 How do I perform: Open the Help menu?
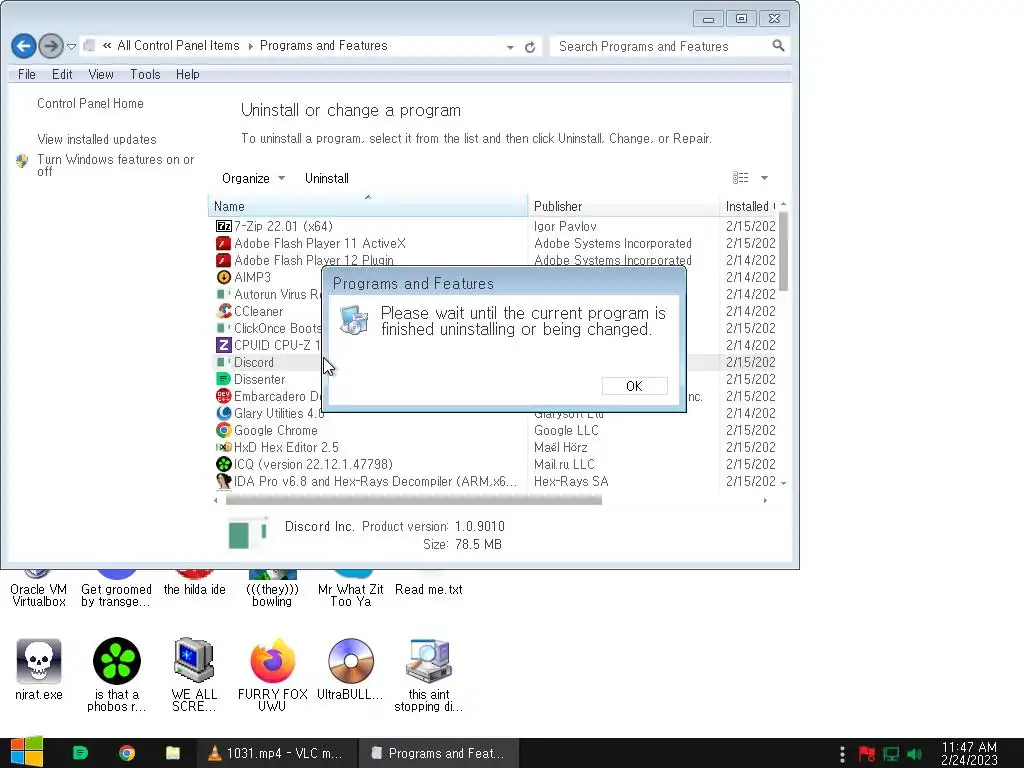coord(187,74)
